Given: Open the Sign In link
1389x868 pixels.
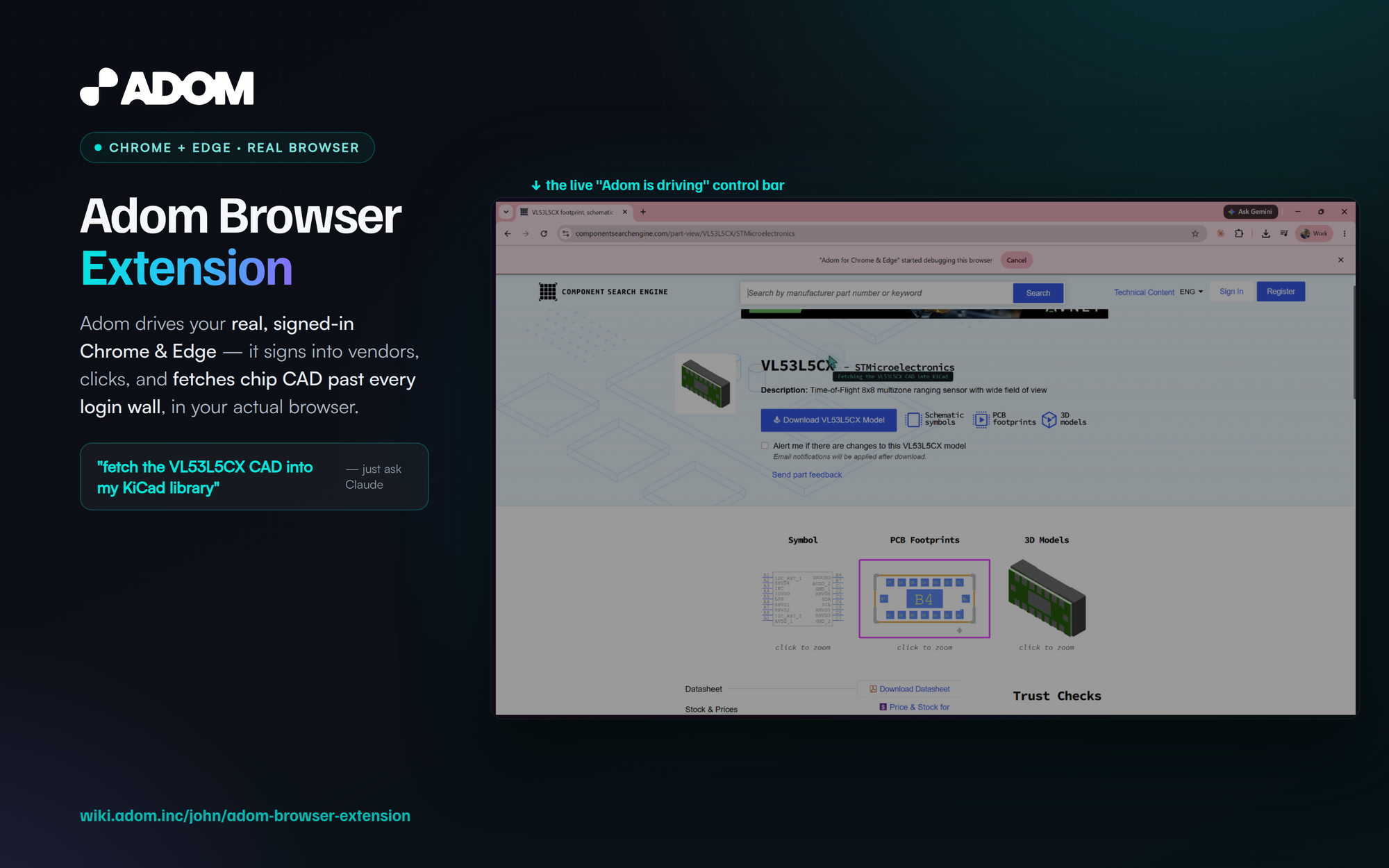Looking at the screenshot, I should (x=1231, y=292).
